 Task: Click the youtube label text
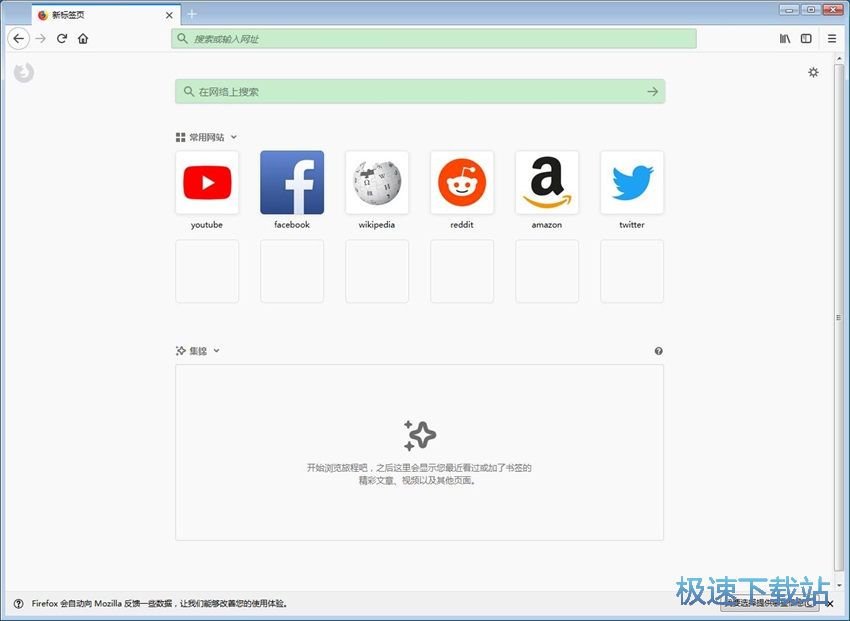coord(207,225)
